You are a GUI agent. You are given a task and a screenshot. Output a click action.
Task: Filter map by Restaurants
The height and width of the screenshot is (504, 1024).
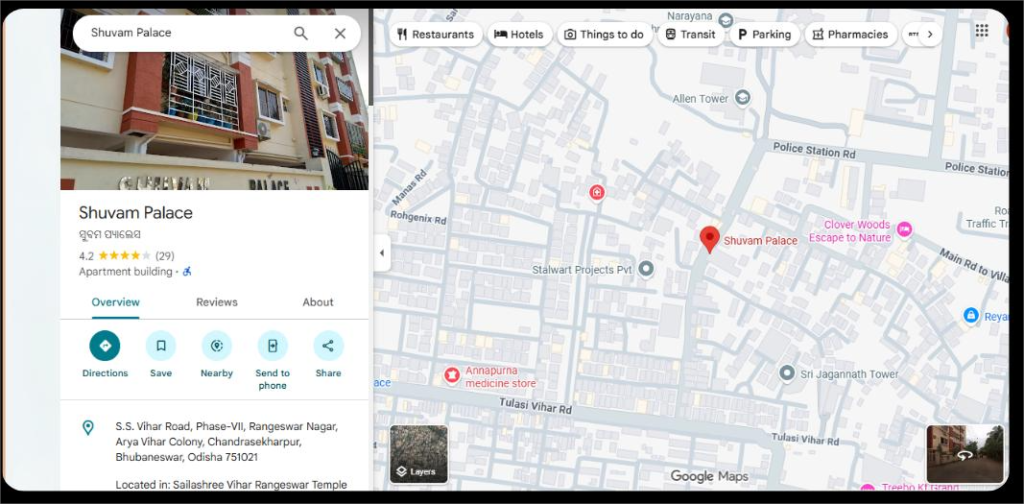[x=434, y=34]
